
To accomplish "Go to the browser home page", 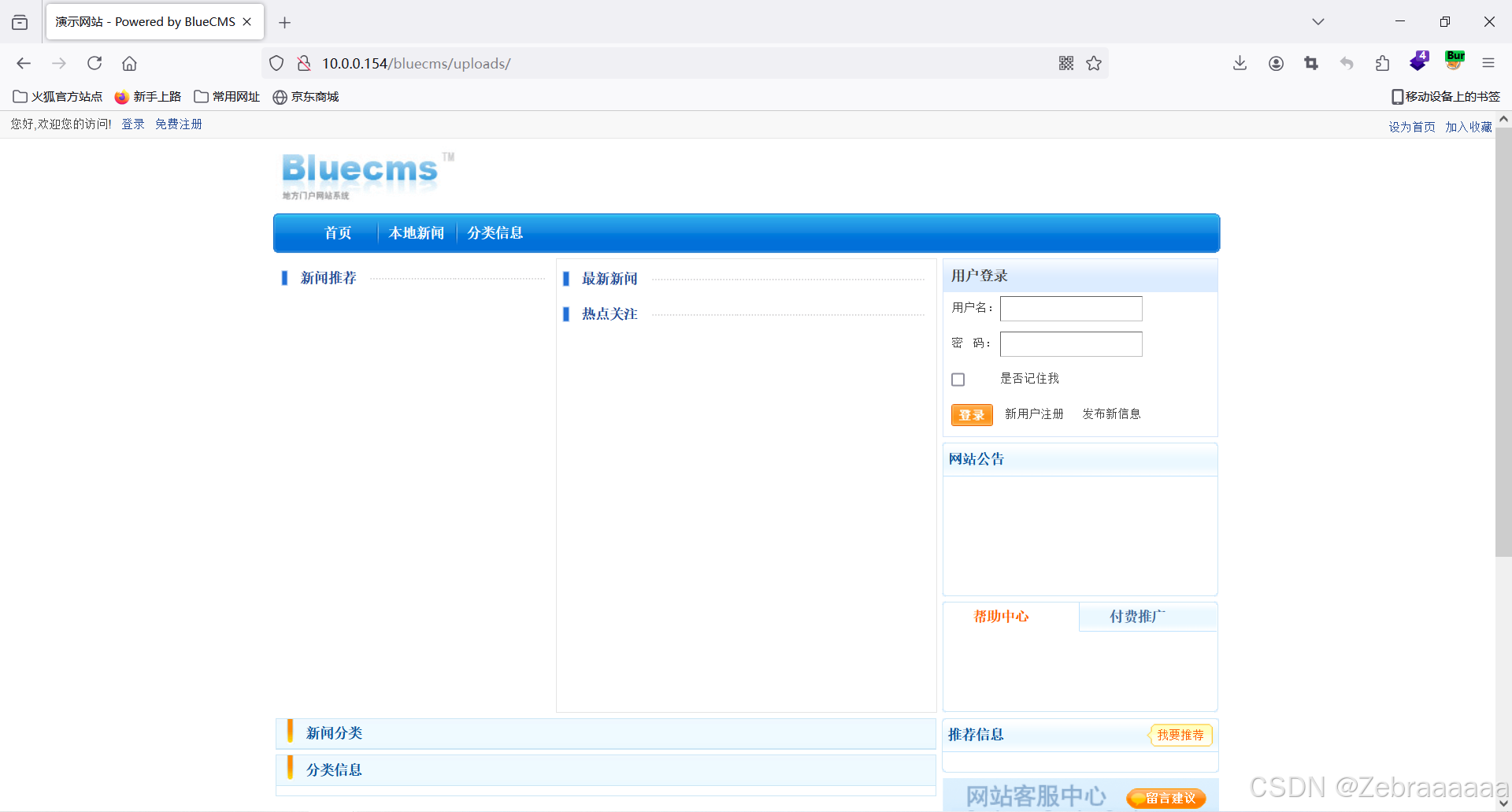I will (x=130, y=63).
